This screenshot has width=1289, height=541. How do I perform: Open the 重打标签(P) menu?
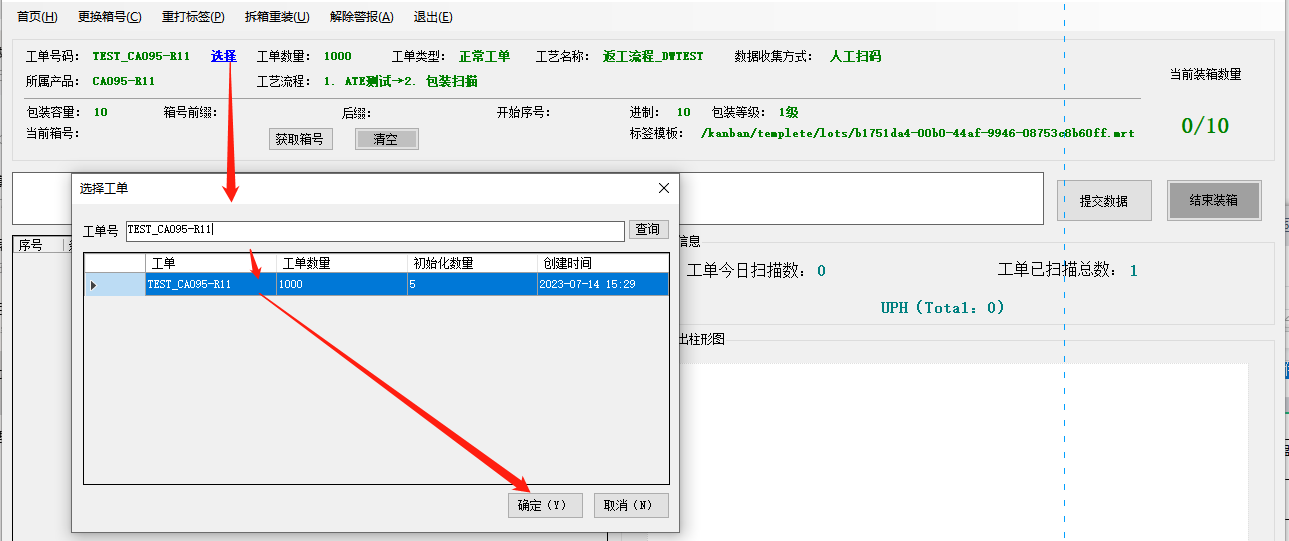tap(193, 17)
